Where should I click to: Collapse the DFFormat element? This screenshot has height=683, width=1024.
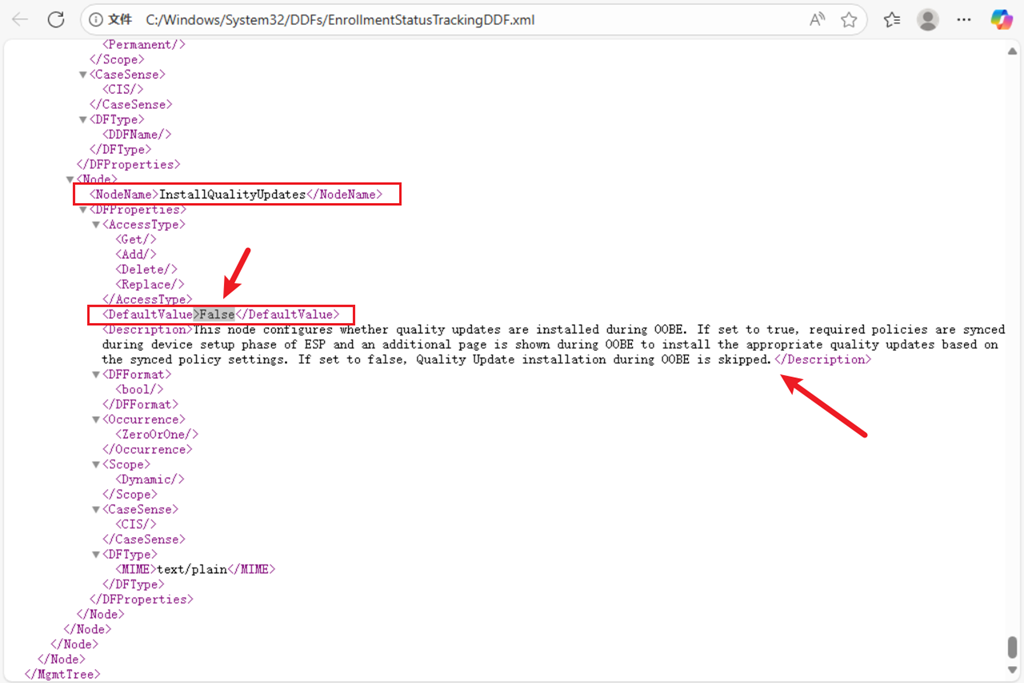tap(96, 375)
